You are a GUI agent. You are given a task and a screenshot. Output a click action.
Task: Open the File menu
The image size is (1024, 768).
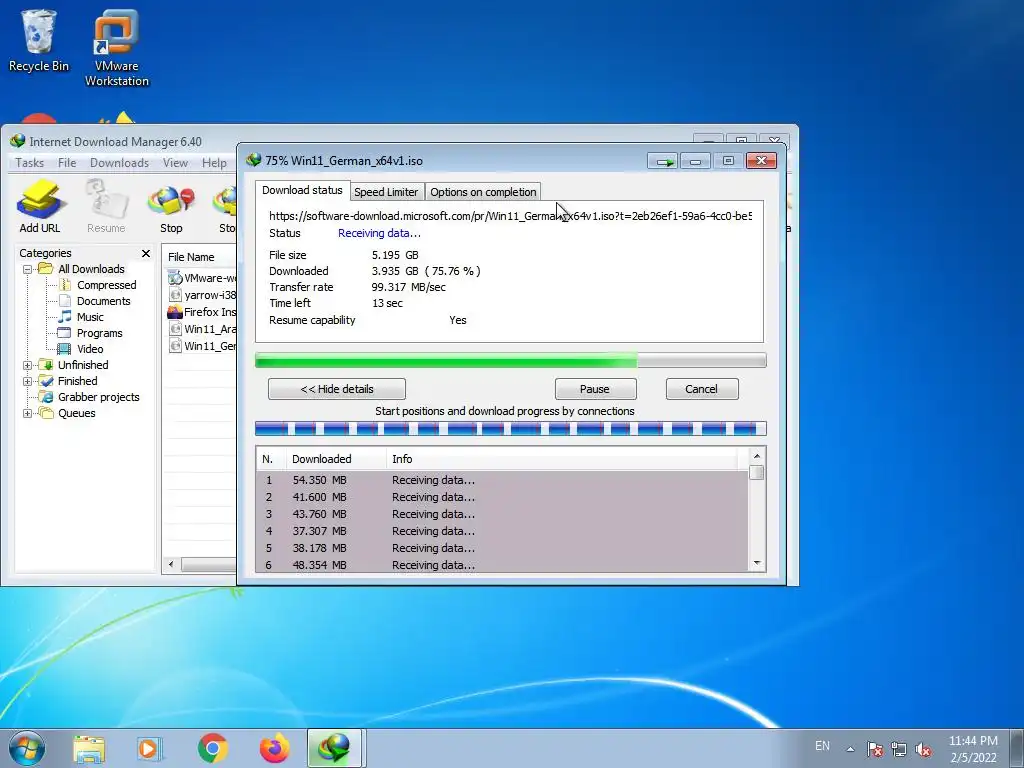(x=67, y=163)
